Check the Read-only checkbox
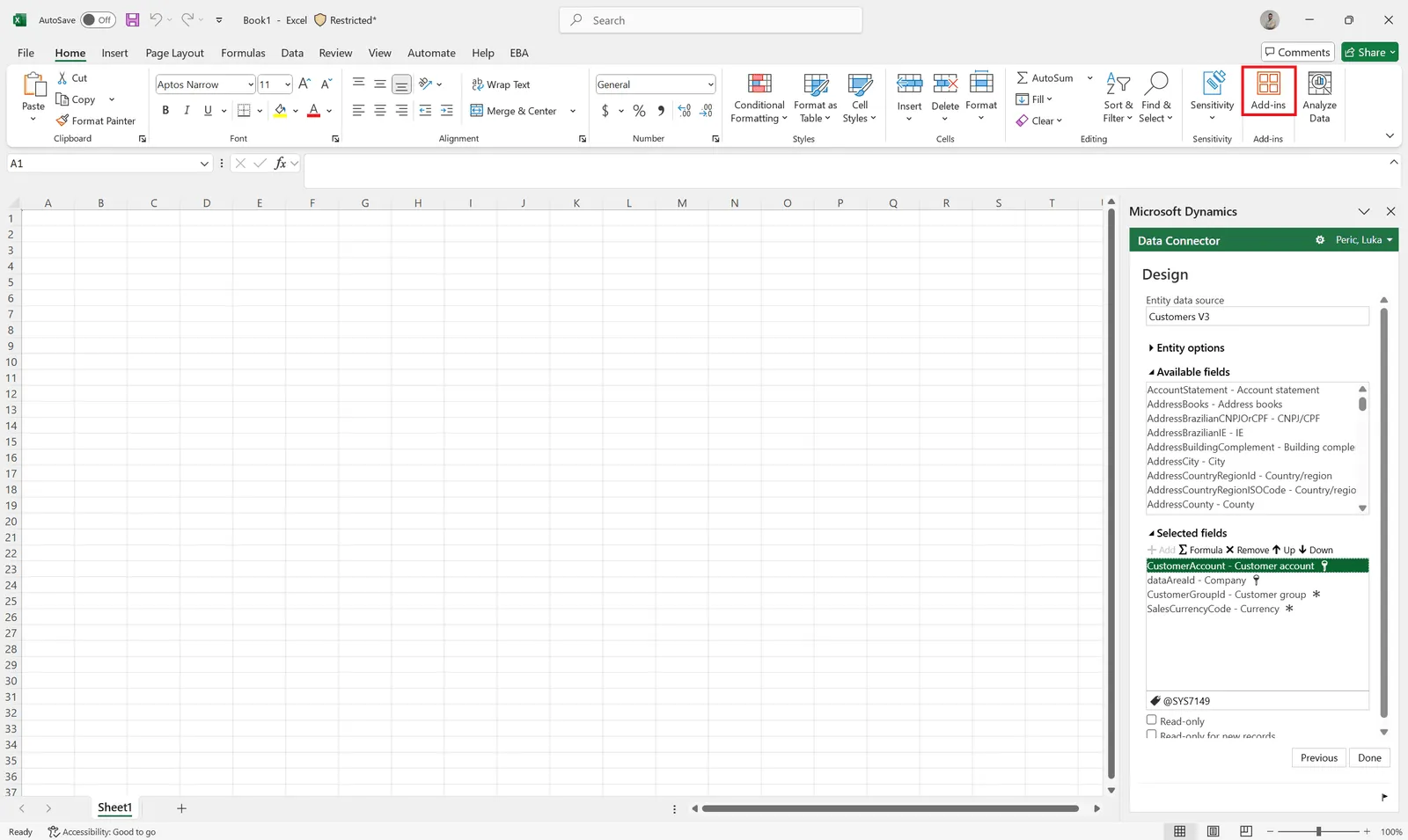The width and height of the screenshot is (1408, 840). pyautogui.click(x=1151, y=720)
